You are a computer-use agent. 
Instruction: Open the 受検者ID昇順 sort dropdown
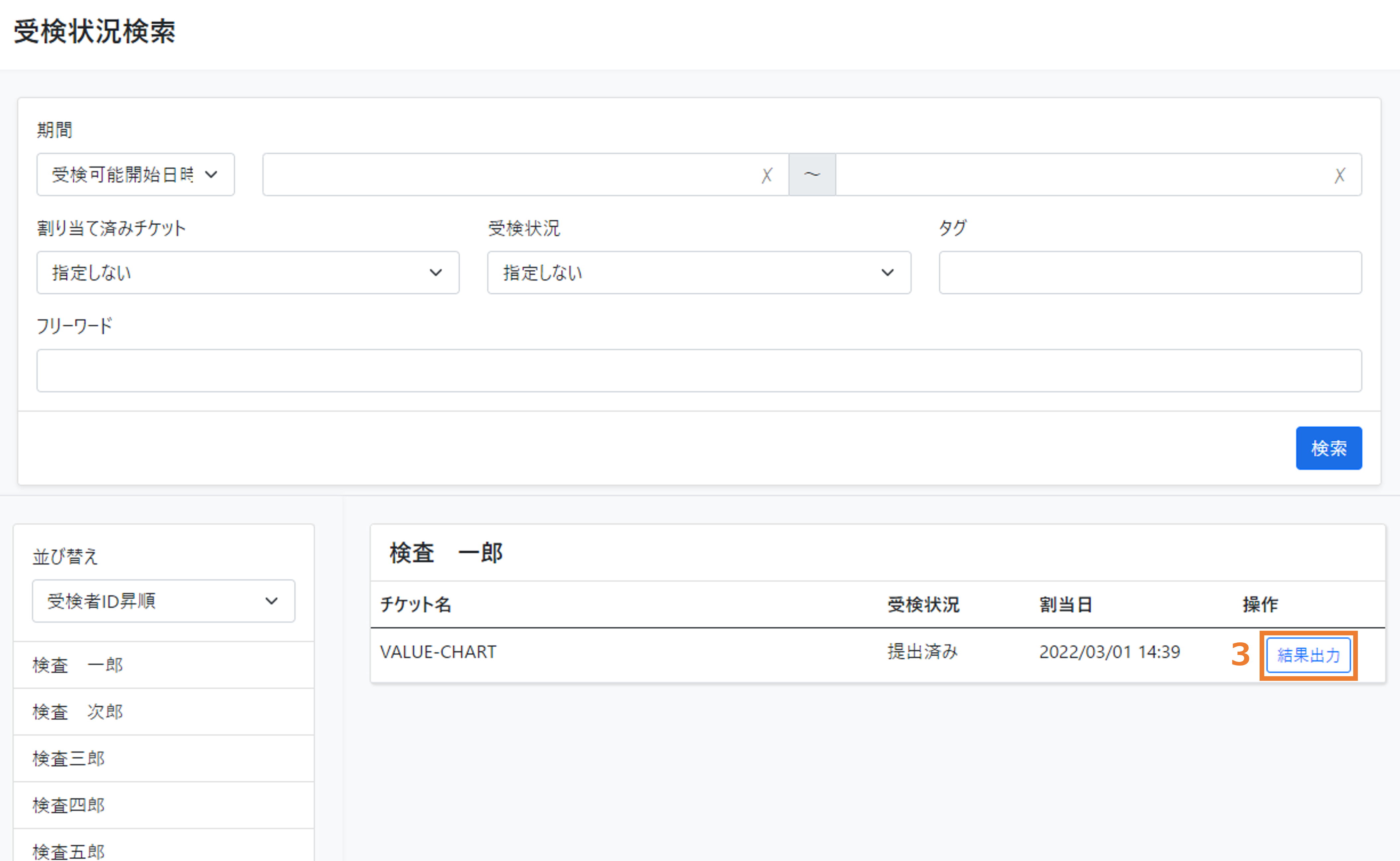(x=164, y=601)
